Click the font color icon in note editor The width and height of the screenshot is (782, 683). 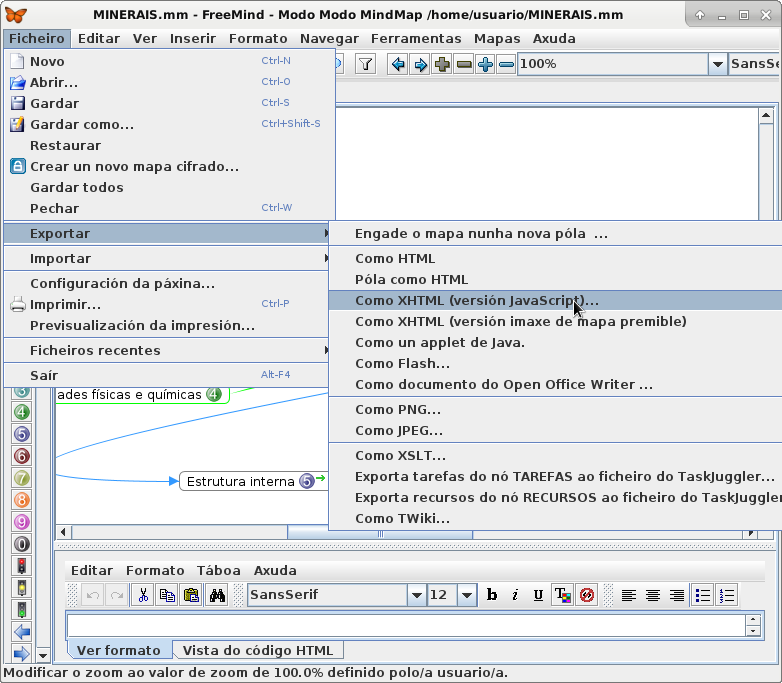[x=562, y=595]
